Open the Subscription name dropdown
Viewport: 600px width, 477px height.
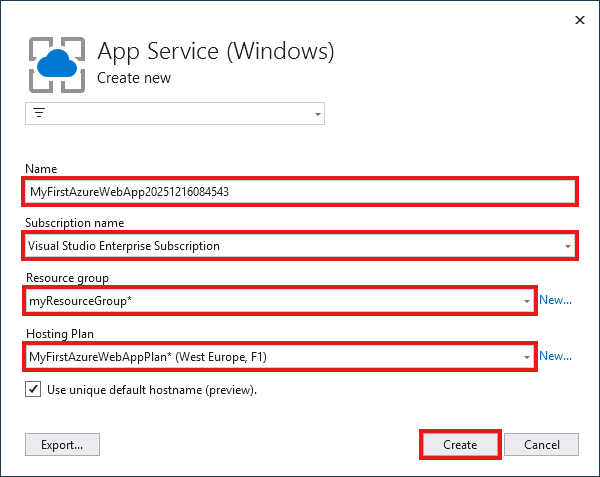300,246
